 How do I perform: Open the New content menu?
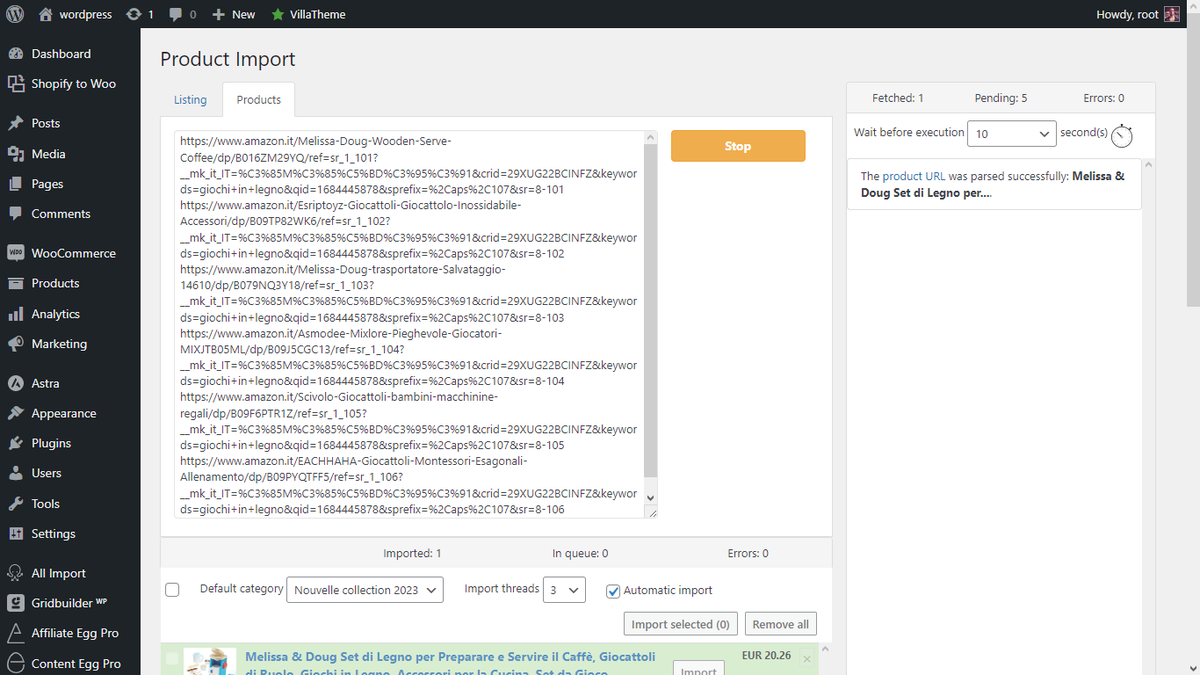click(233, 14)
